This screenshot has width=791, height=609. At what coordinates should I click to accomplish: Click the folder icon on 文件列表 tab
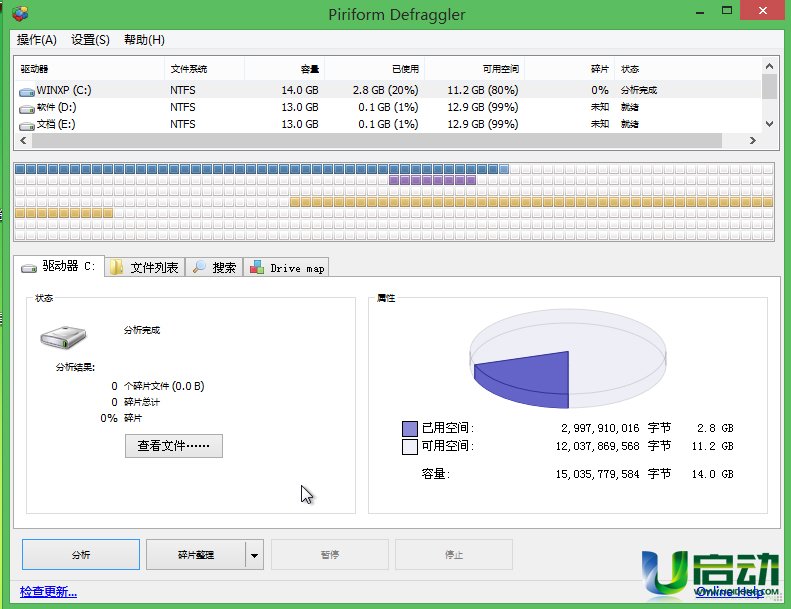click(117, 267)
